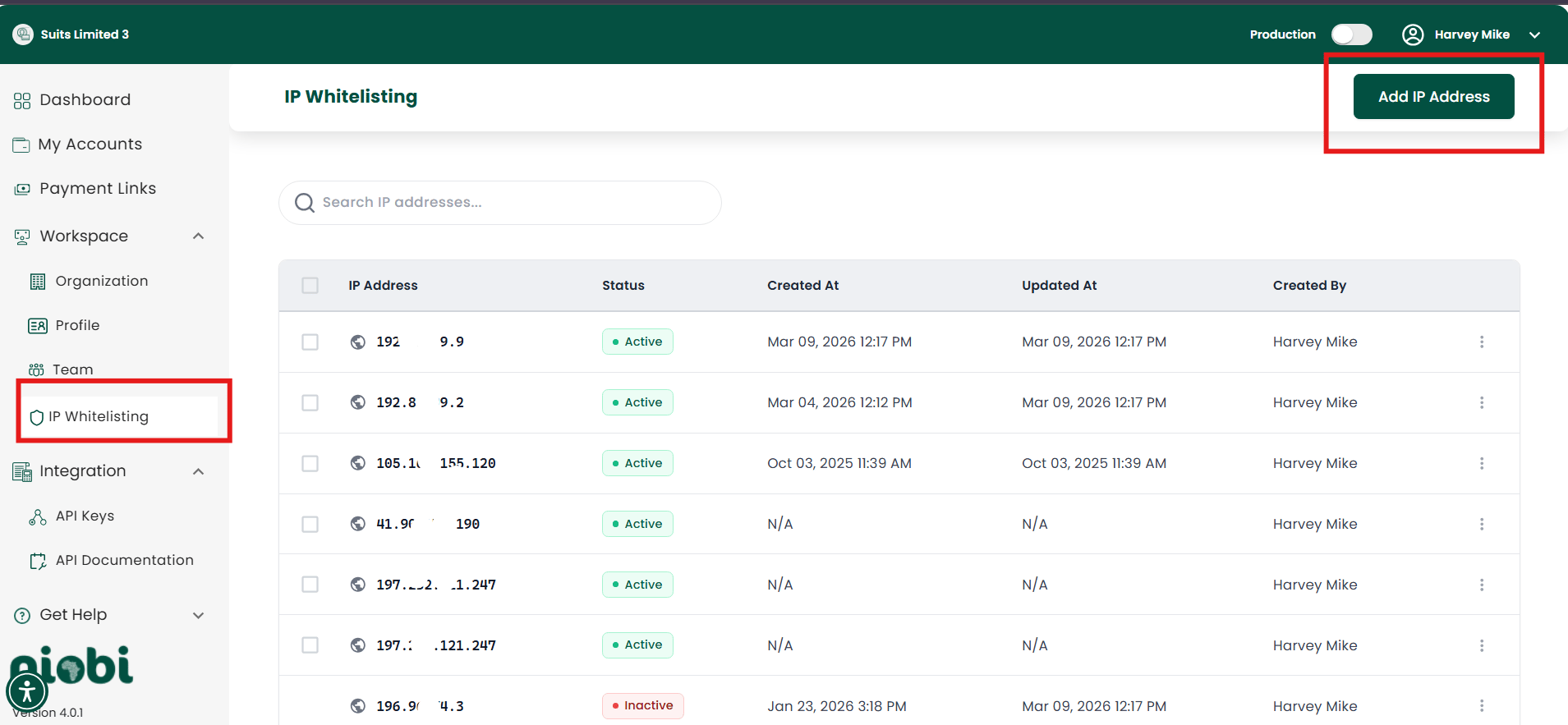Open the Dashboard icon in sidebar
The width and height of the screenshot is (1568, 725).
(22, 100)
